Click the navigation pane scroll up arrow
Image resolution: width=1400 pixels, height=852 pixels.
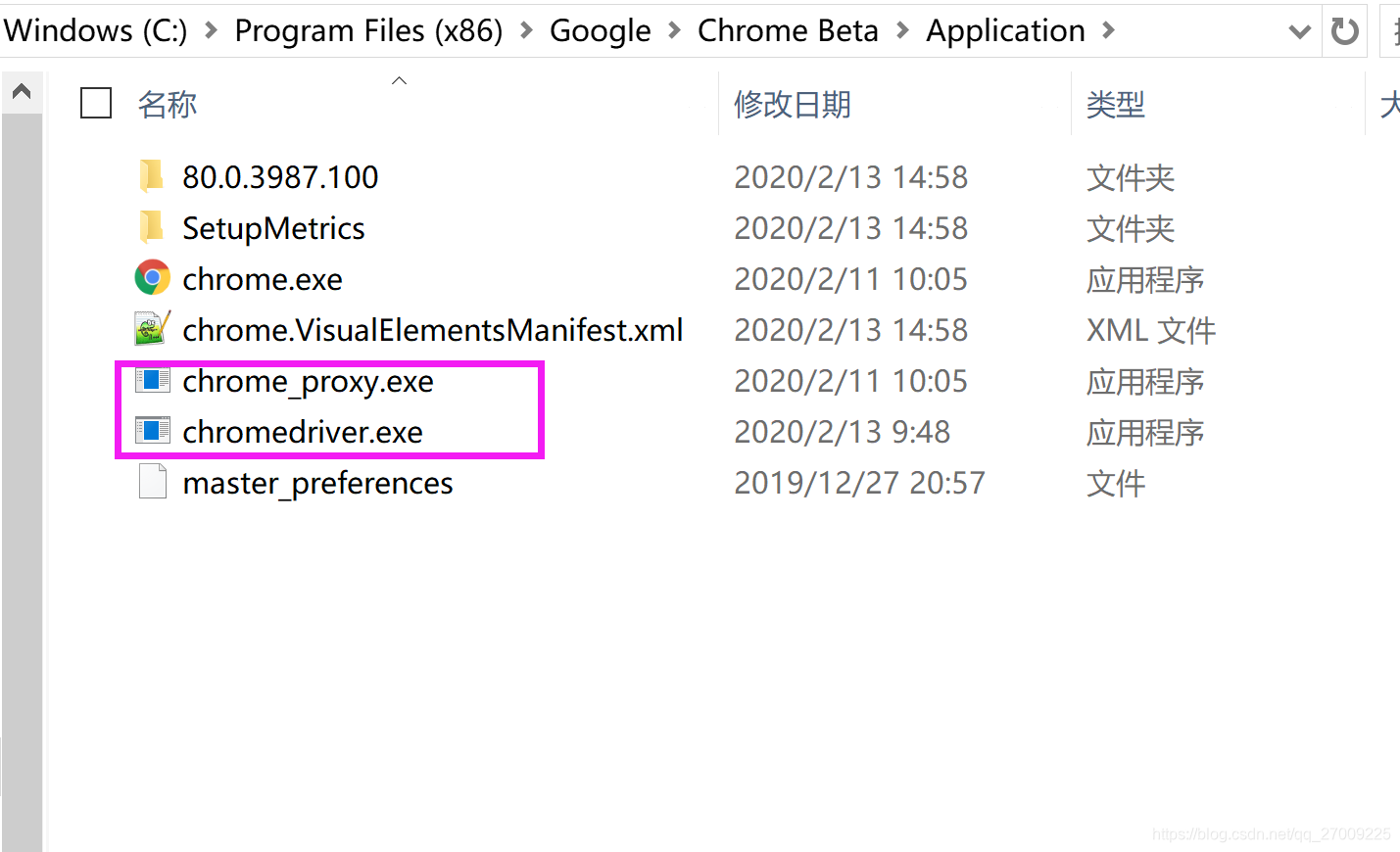coord(22,92)
